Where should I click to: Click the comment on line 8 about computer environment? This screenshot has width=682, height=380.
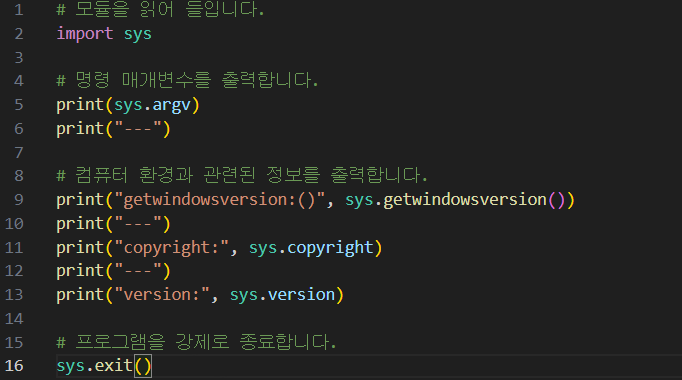(x=242, y=175)
